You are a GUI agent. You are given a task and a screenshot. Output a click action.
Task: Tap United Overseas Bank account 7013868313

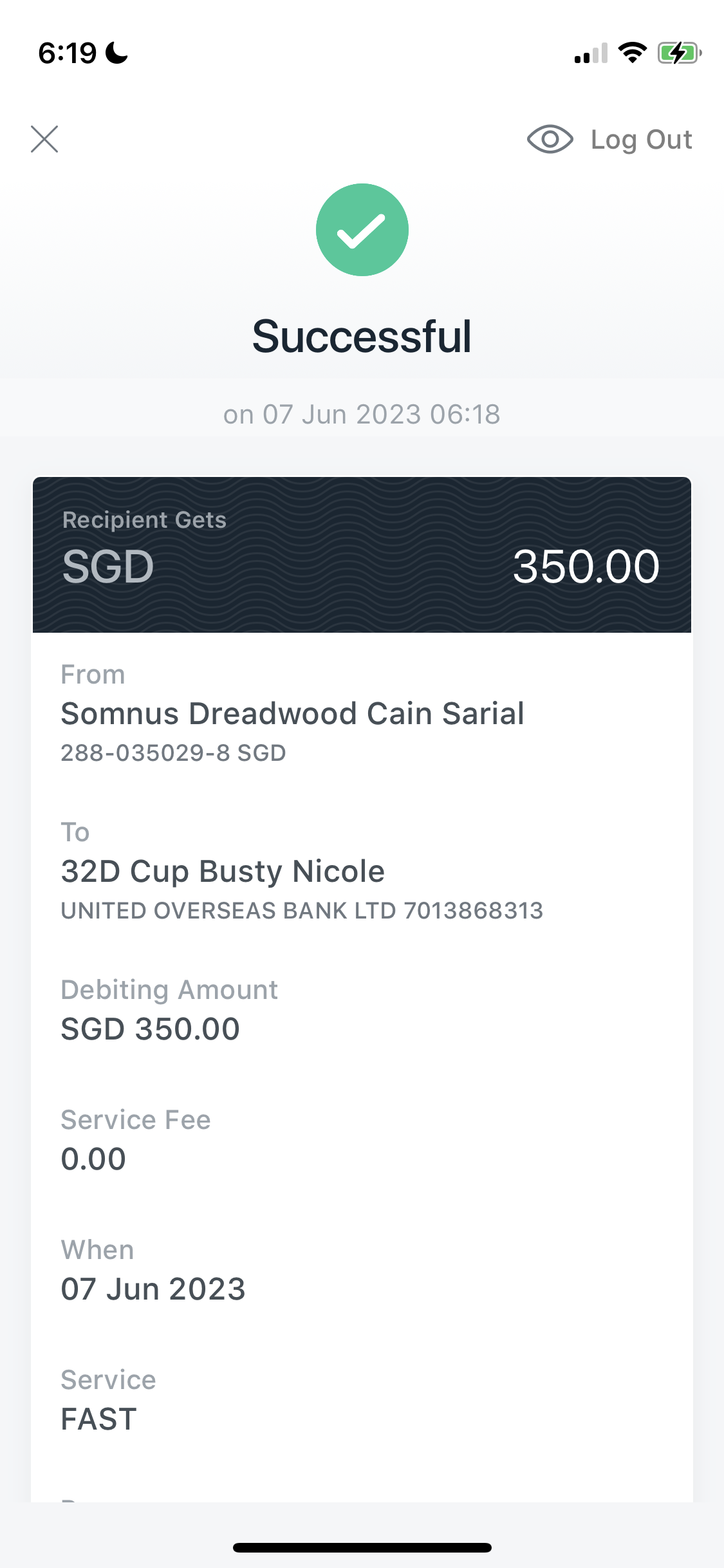click(302, 911)
